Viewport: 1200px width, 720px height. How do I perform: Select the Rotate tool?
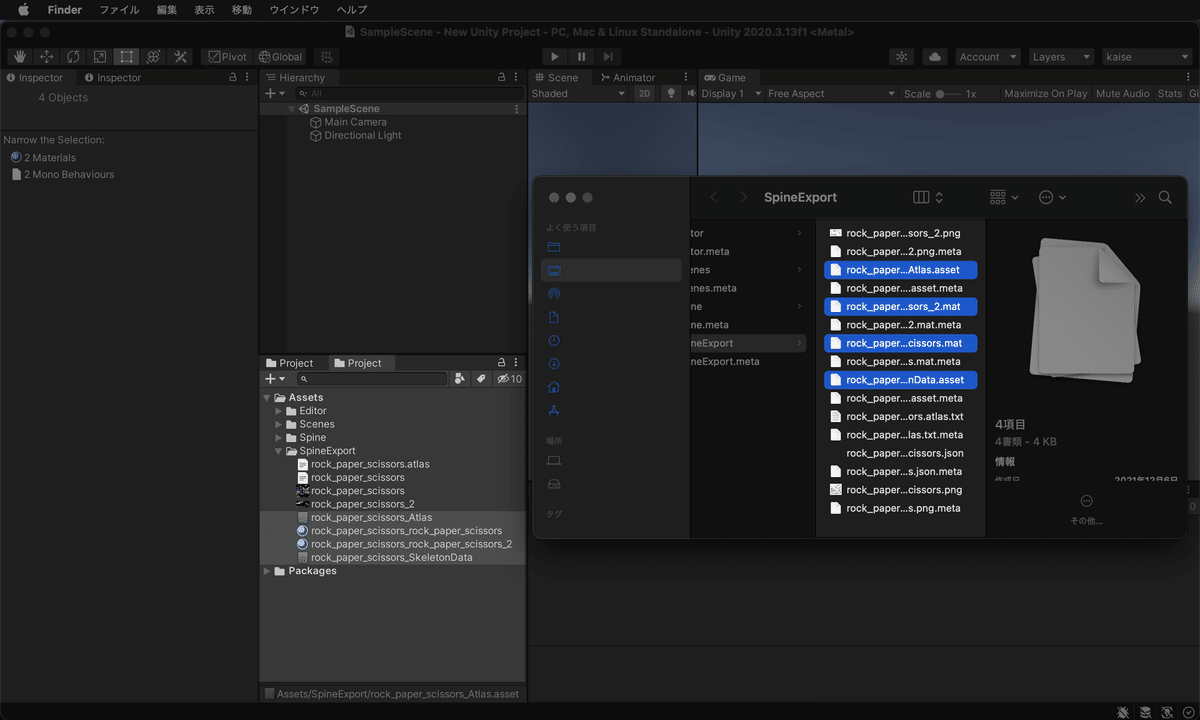pos(73,57)
